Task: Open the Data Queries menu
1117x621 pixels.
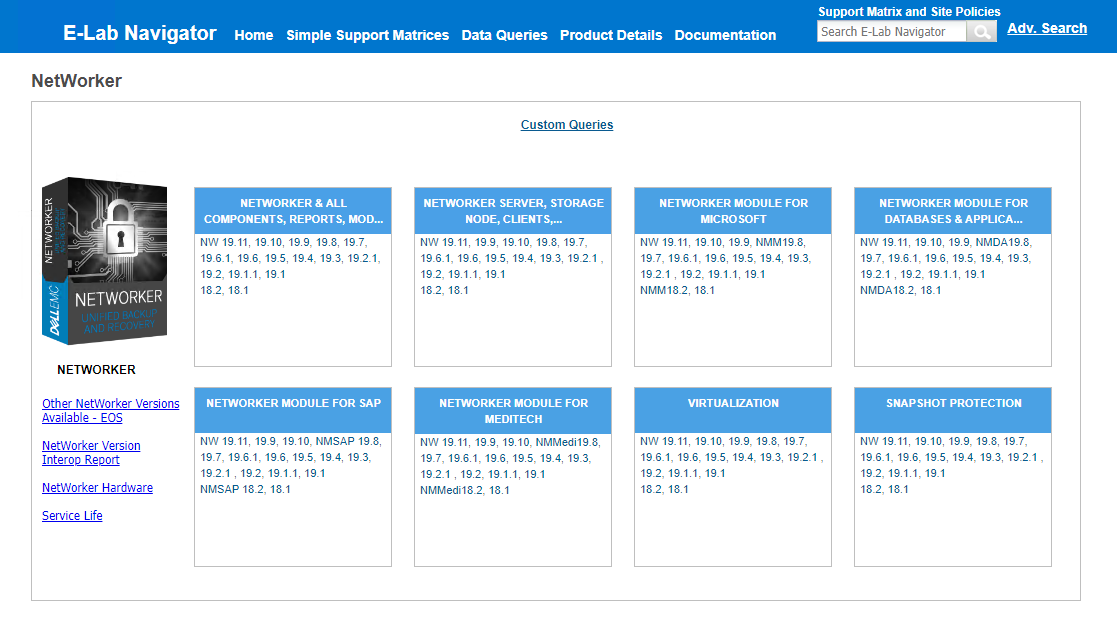Action: pos(503,35)
